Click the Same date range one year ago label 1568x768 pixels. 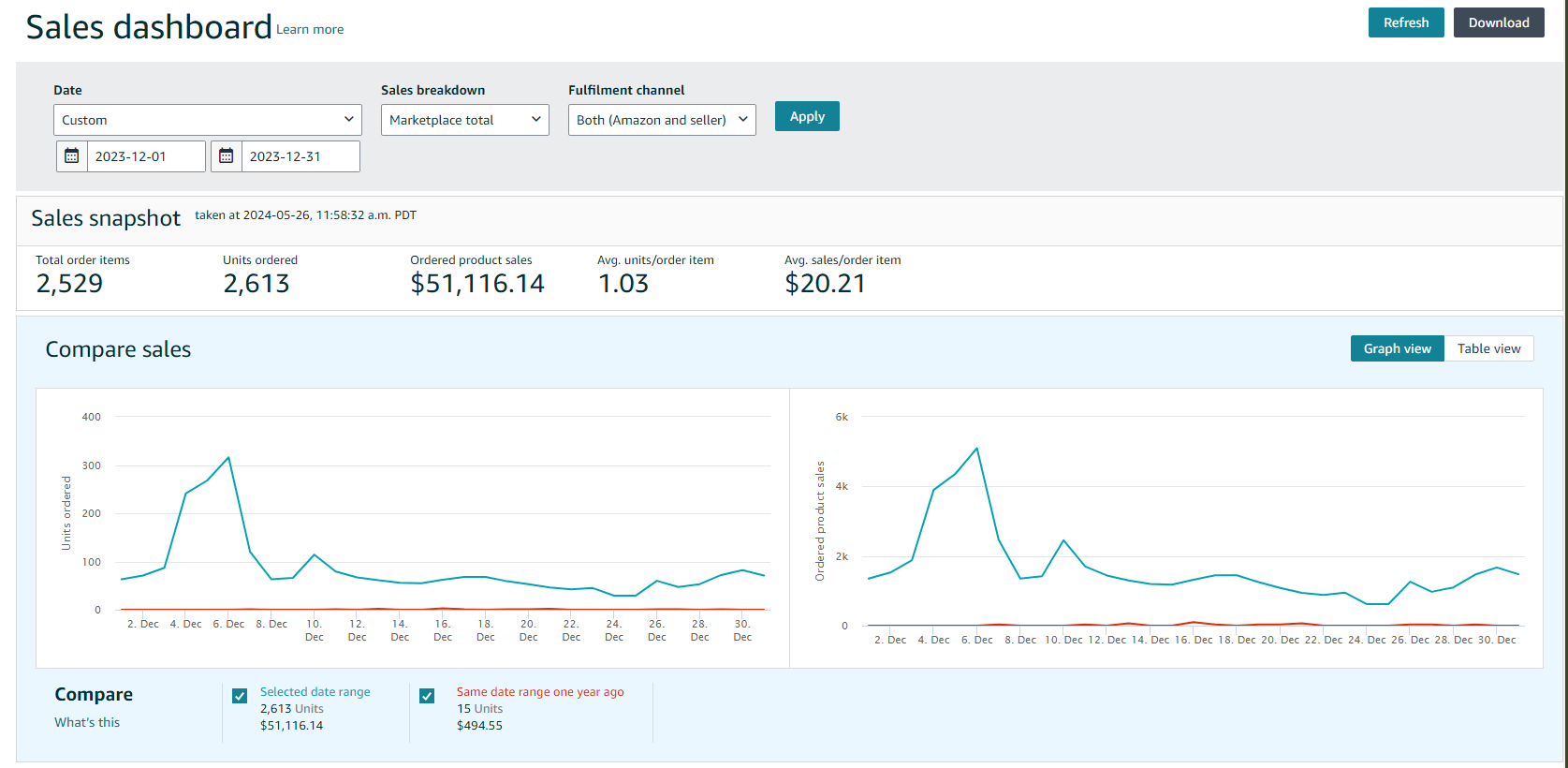click(539, 692)
